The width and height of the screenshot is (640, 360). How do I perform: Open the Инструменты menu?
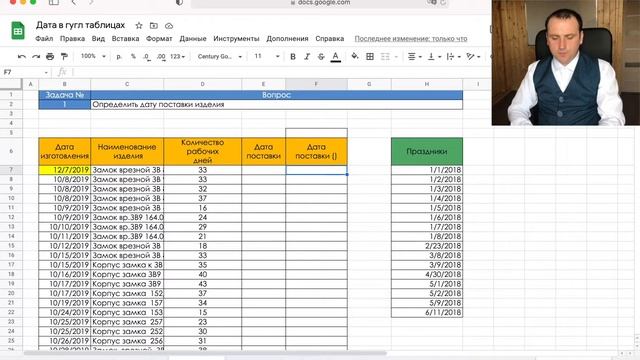(236, 39)
